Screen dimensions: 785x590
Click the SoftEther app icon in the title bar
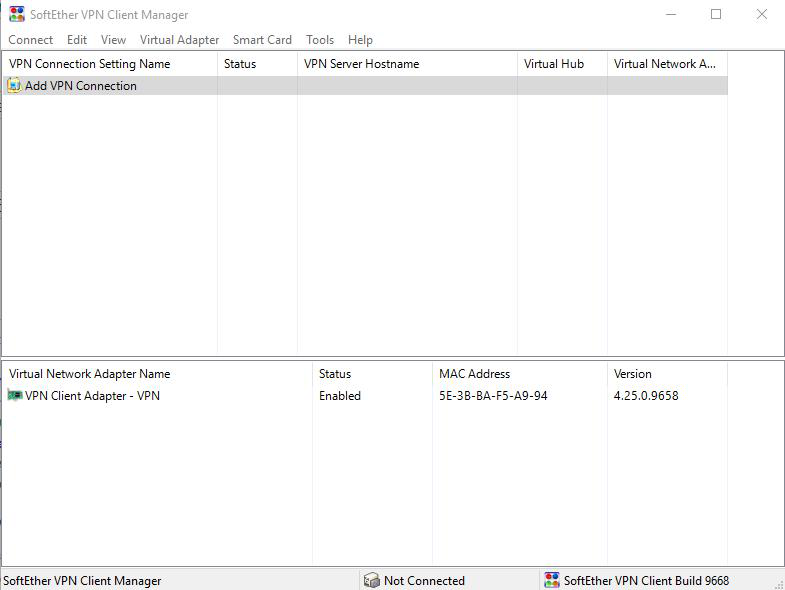point(17,14)
